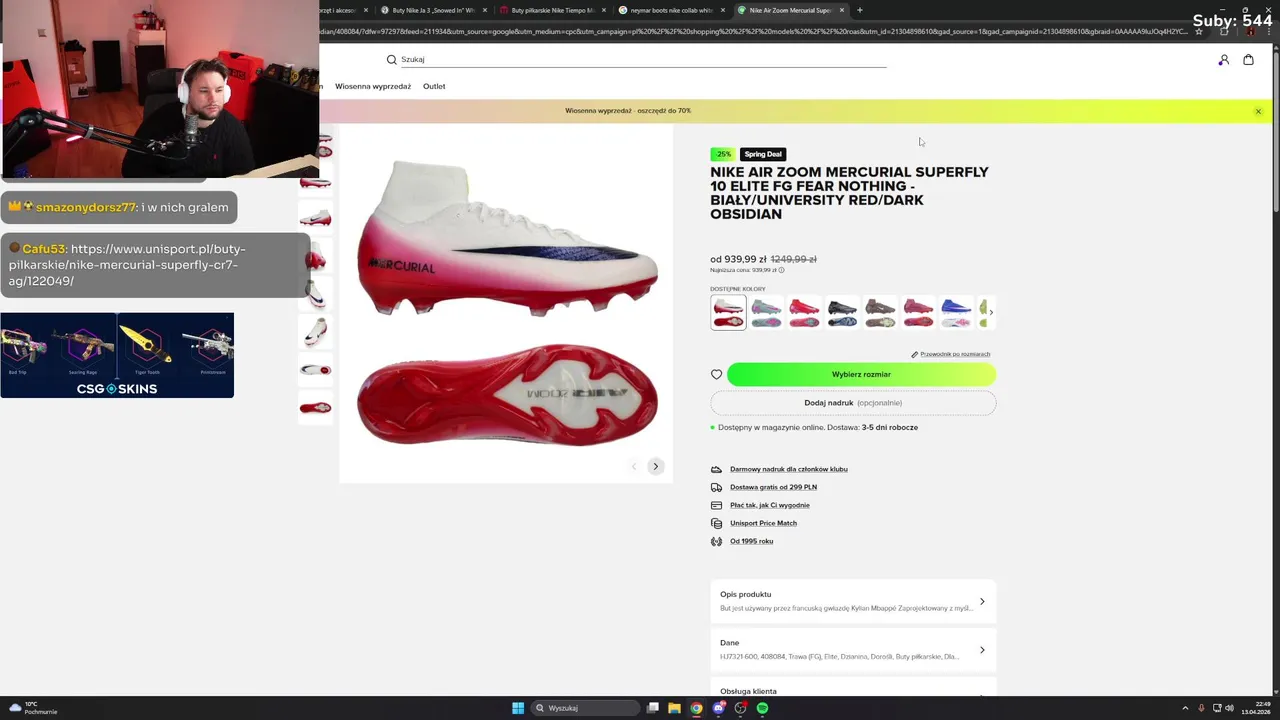Open the Wiosenna wyprzedaż menu item
The image size is (1280, 720).
pos(373,86)
